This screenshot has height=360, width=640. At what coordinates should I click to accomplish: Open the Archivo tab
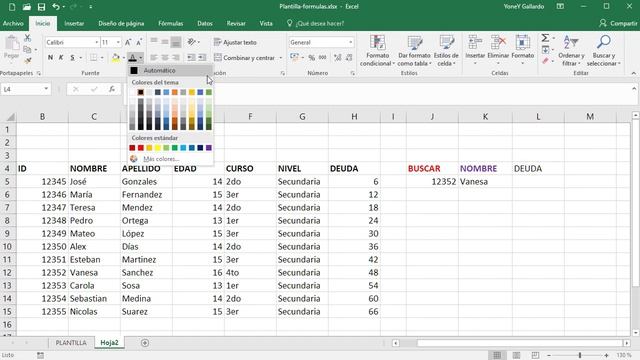13,24
